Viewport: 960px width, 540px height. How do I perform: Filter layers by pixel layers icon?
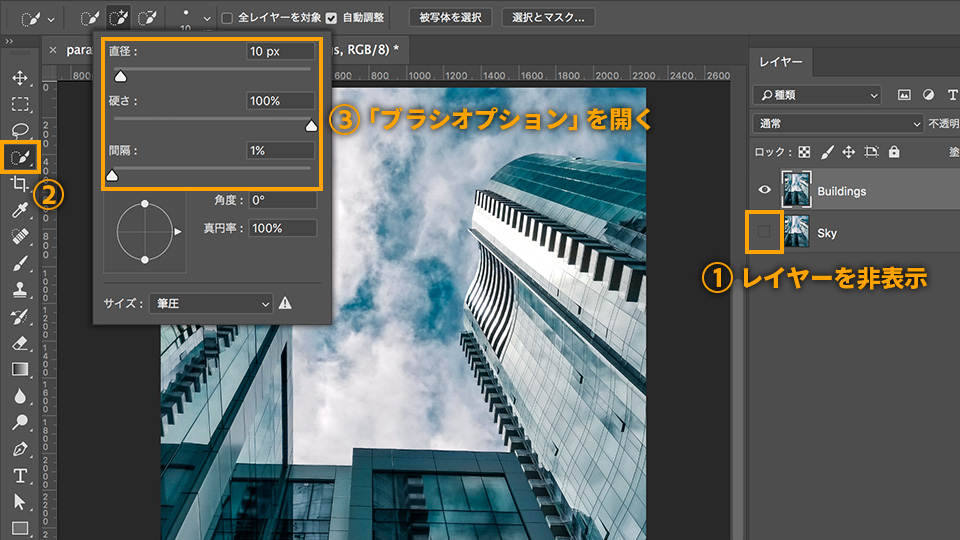pyautogui.click(x=904, y=95)
